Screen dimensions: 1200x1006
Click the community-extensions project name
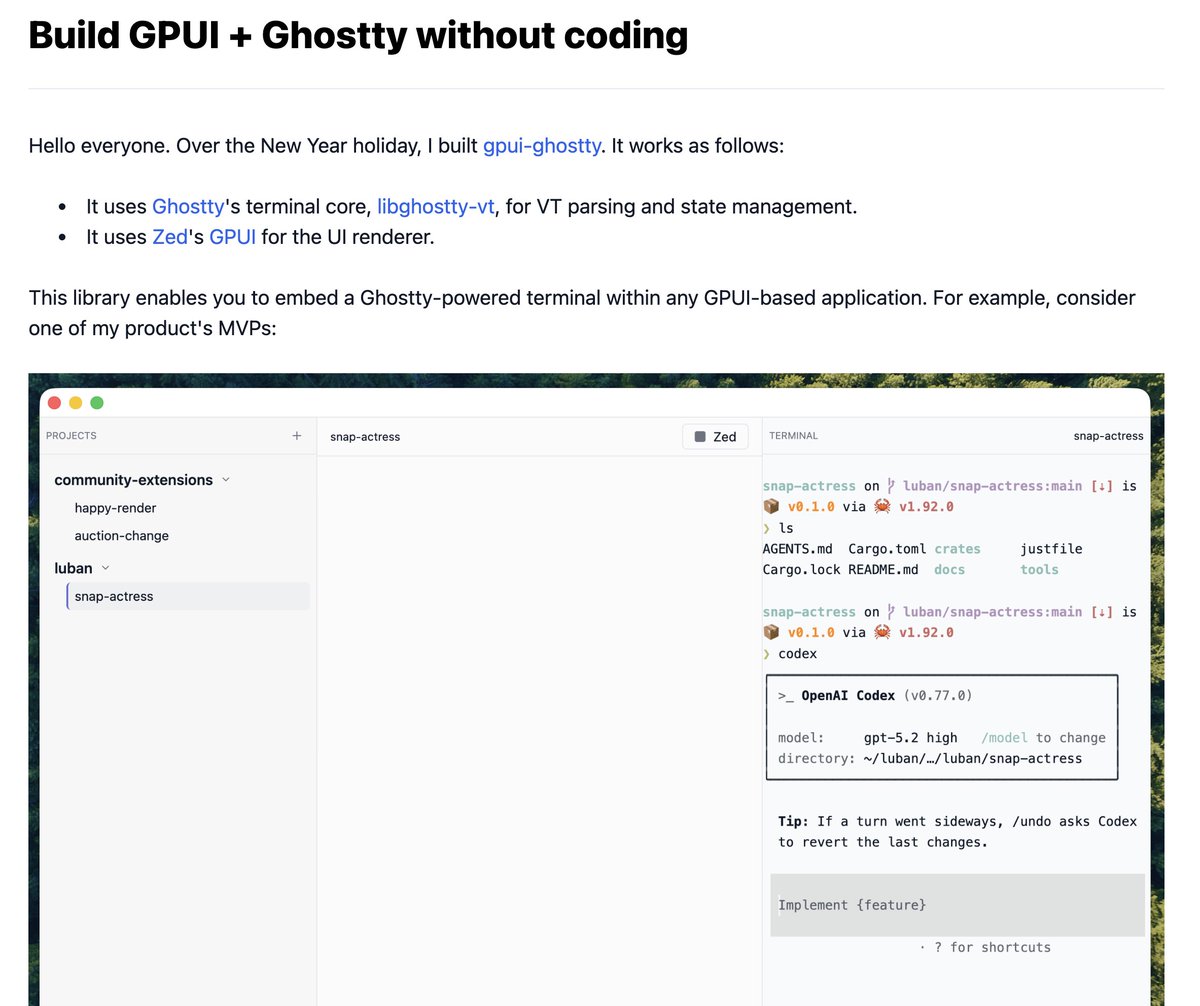click(x=133, y=480)
